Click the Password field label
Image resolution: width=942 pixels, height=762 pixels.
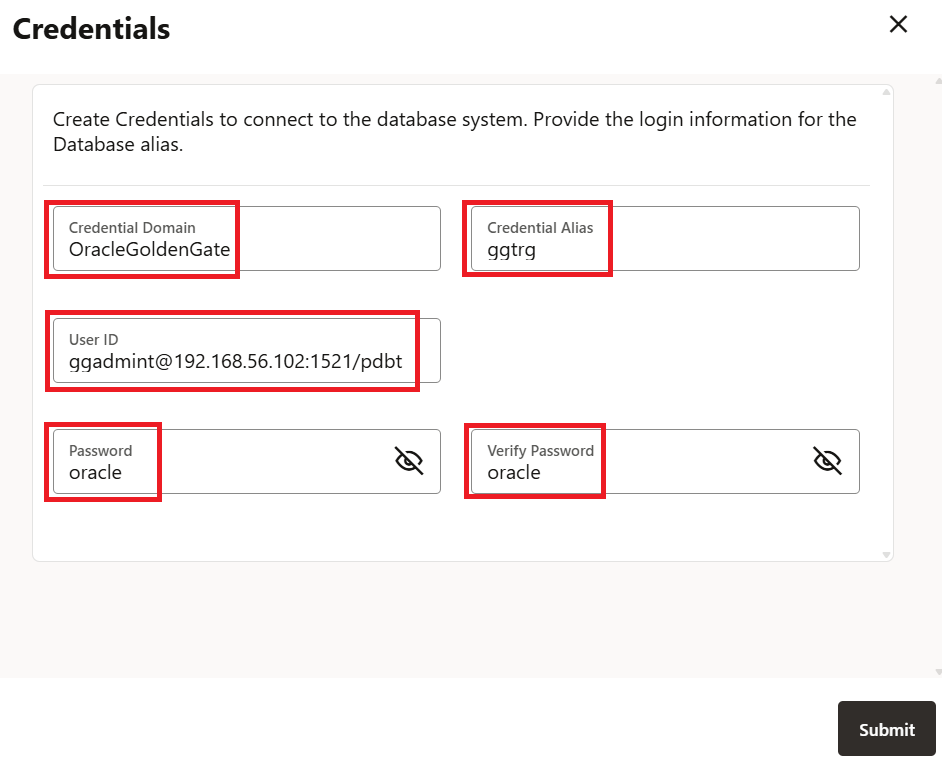pos(100,451)
